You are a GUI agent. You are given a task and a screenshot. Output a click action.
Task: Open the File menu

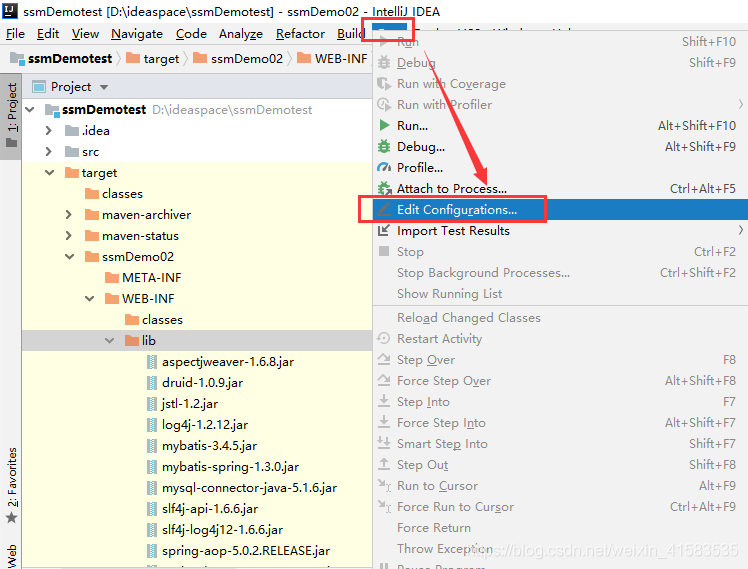pyautogui.click(x=15, y=34)
